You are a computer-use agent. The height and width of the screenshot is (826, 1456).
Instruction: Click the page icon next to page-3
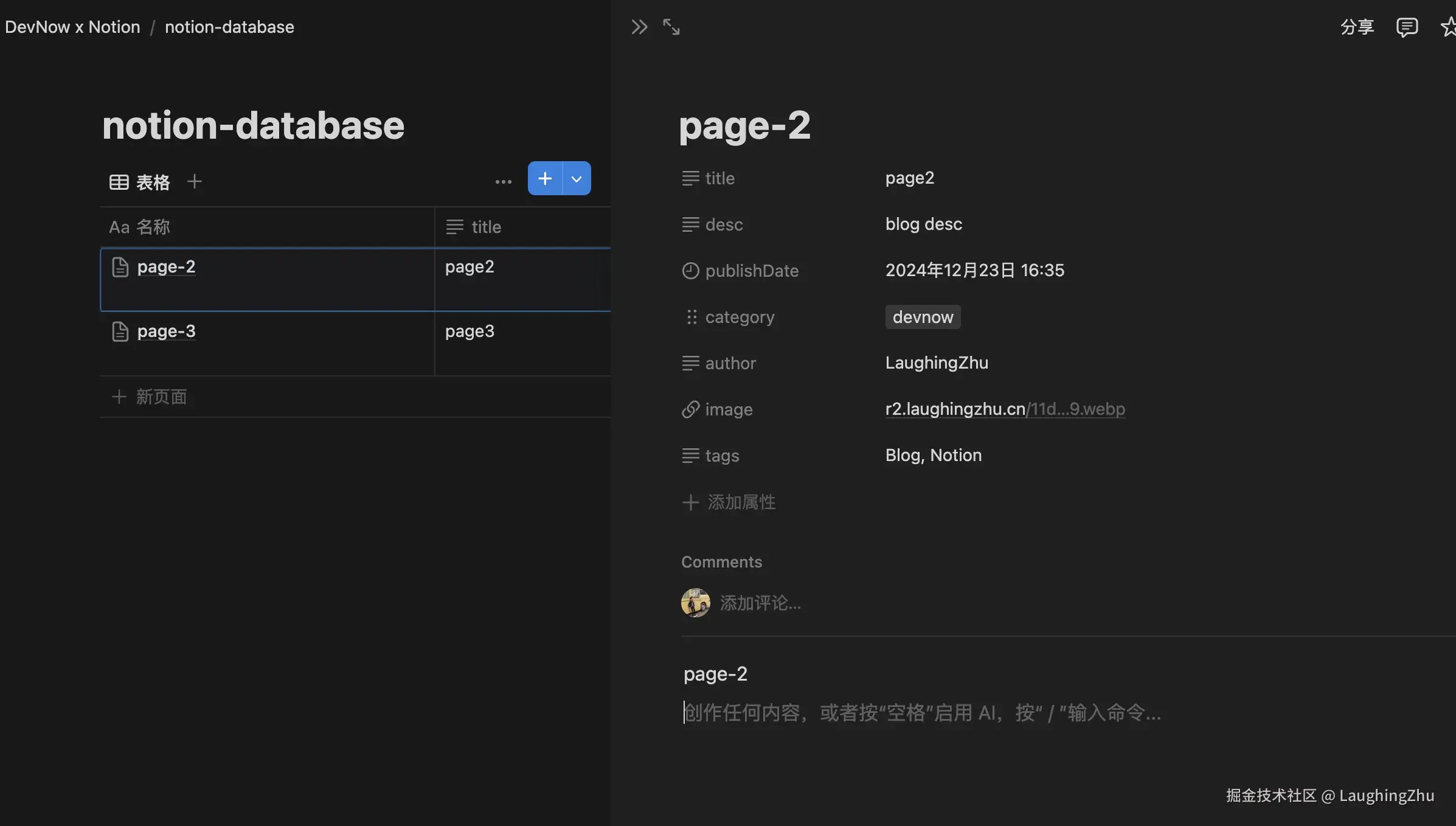tap(120, 331)
